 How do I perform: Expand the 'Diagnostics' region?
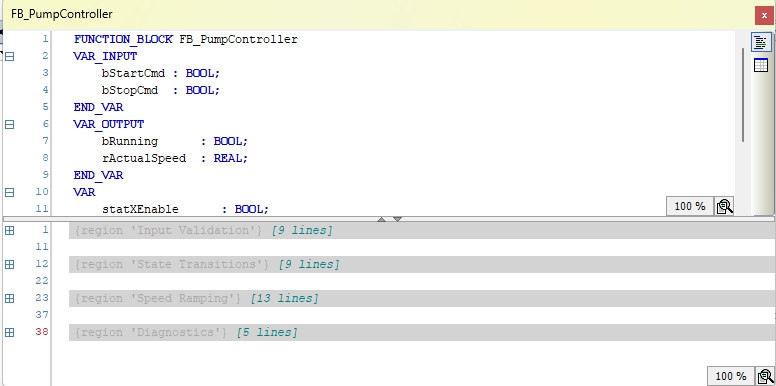pos(9,333)
